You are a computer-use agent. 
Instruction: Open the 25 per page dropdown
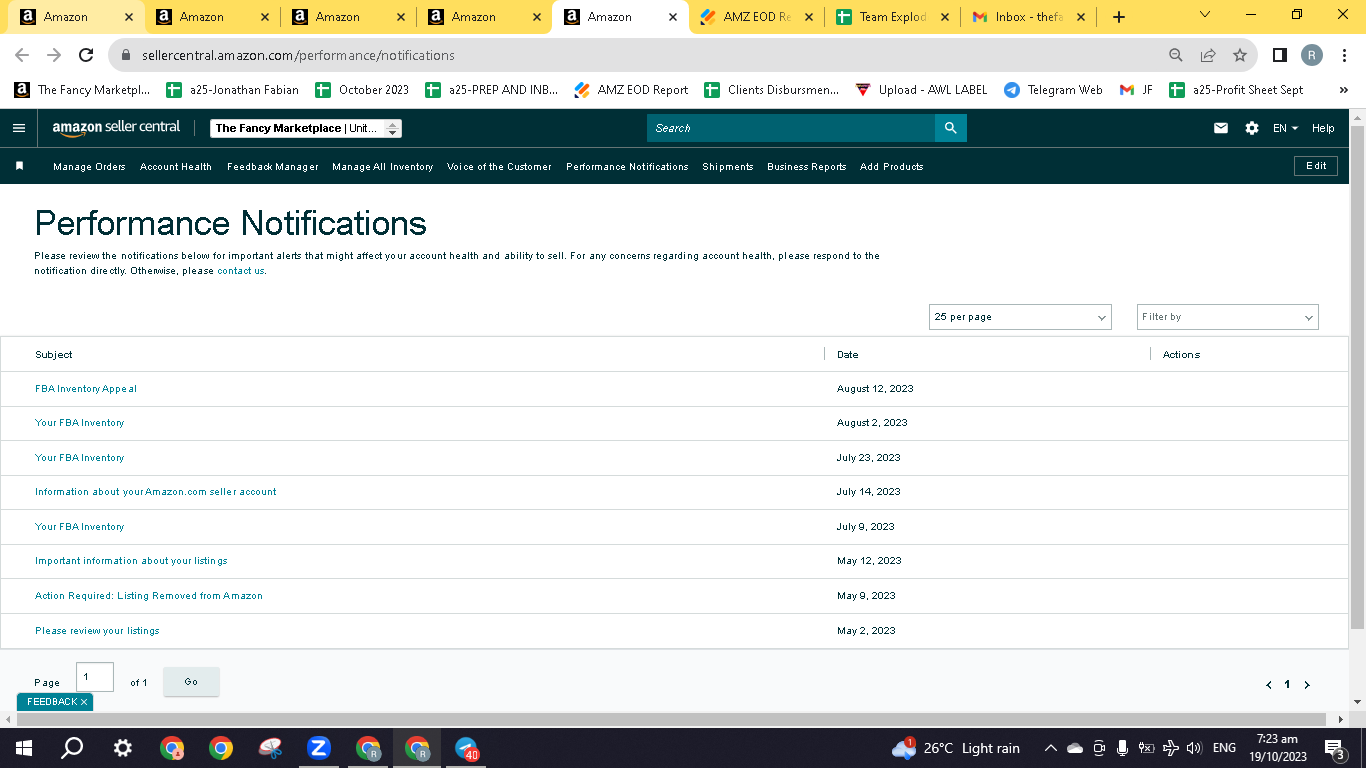tap(1020, 317)
